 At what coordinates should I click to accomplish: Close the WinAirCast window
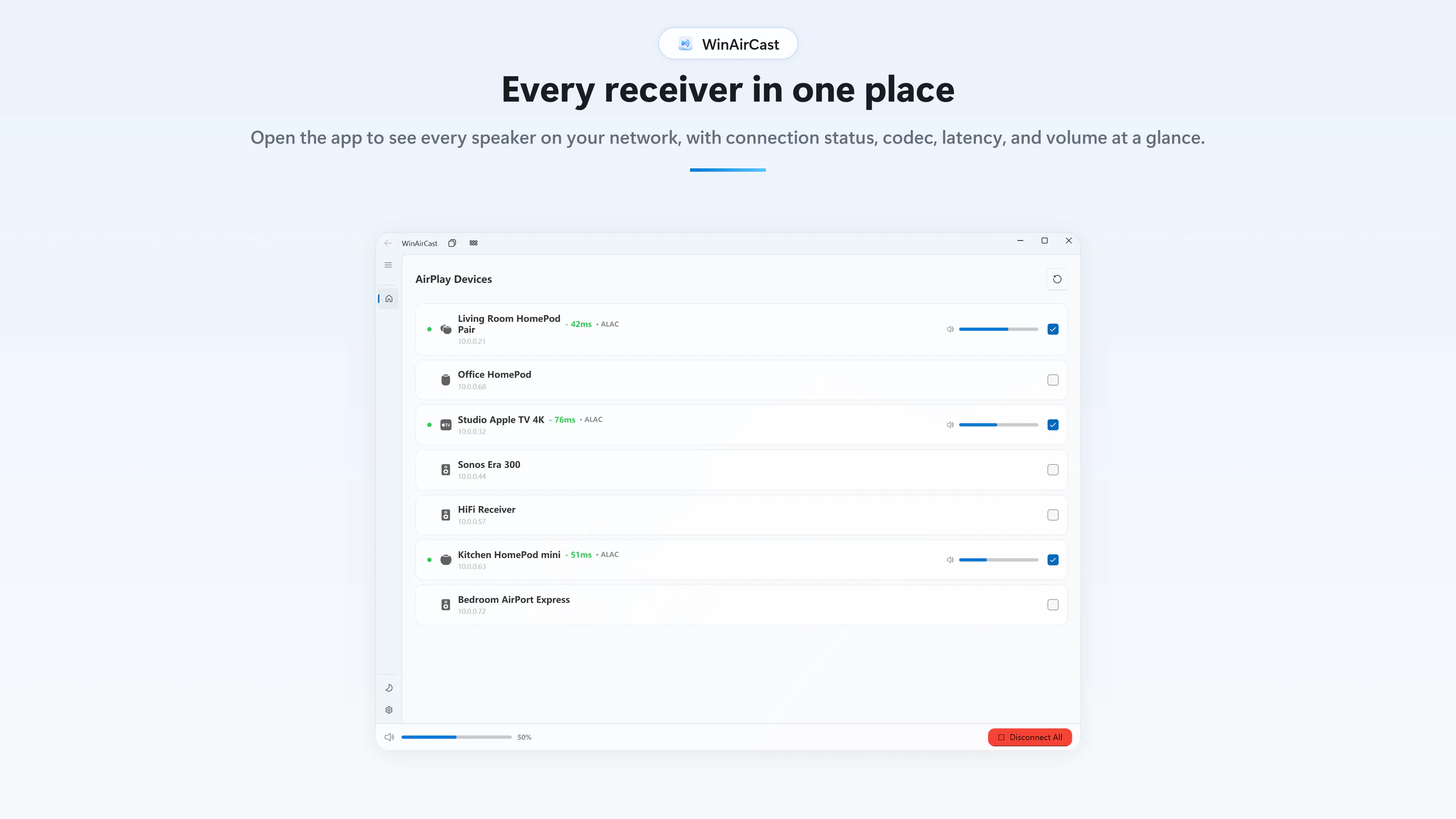(x=1069, y=241)
